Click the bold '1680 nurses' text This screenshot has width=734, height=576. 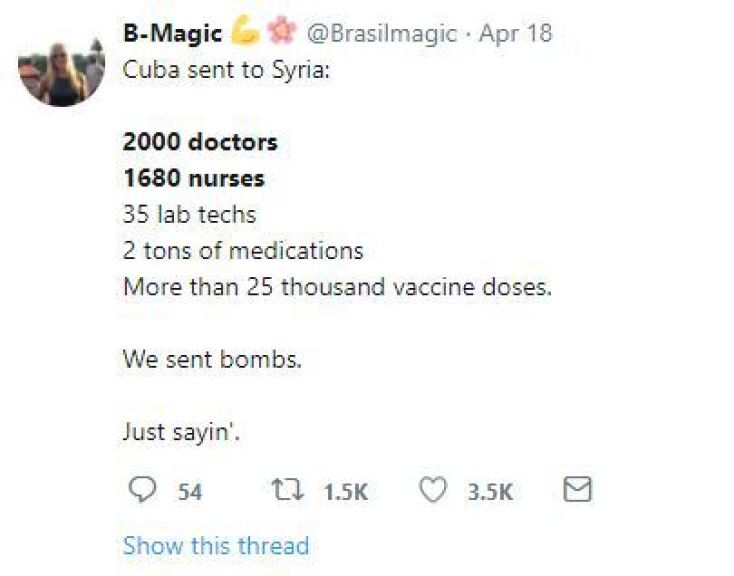tap(194, 178)
